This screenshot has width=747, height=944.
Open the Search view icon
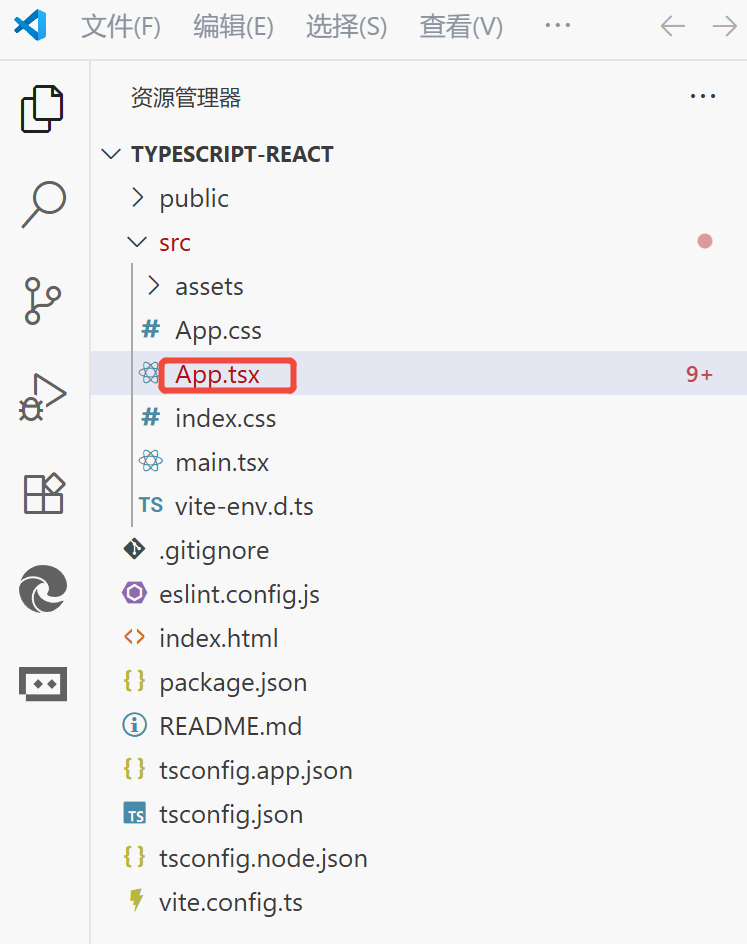coord(43,204)
